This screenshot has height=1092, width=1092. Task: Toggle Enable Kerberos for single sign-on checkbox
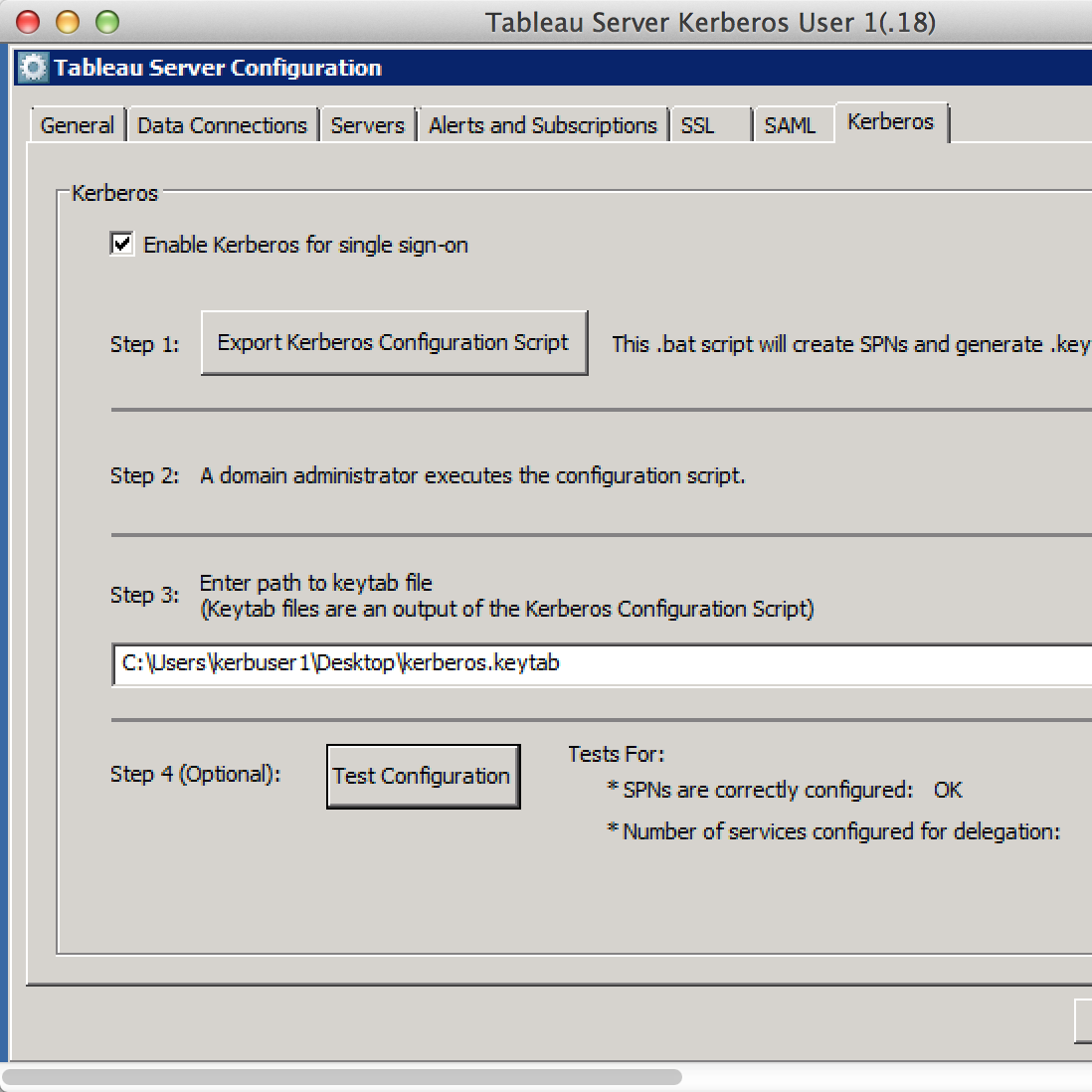tap(122, 244)
